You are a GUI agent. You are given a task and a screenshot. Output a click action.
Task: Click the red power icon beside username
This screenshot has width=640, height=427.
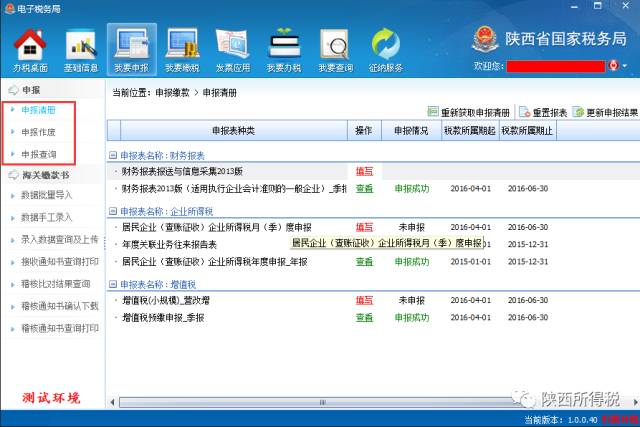point(613,65)
